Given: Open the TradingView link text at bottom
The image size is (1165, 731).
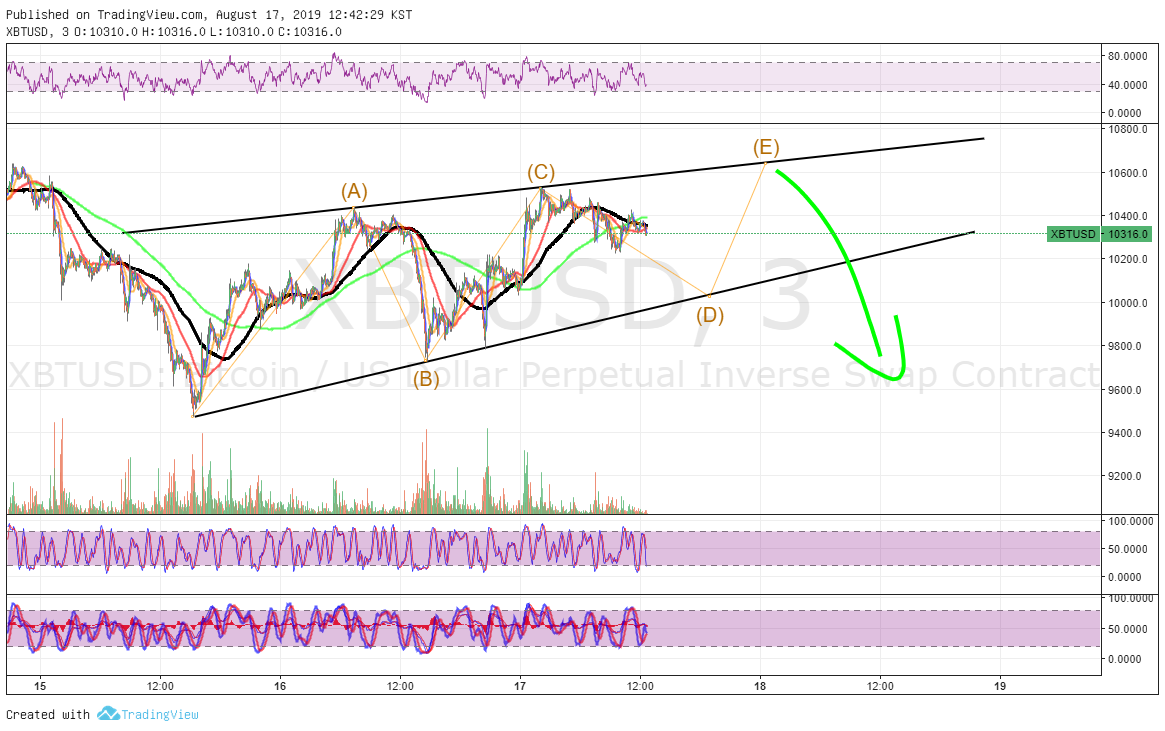Looking at the screenshot, I should click(x=160, y=715).
